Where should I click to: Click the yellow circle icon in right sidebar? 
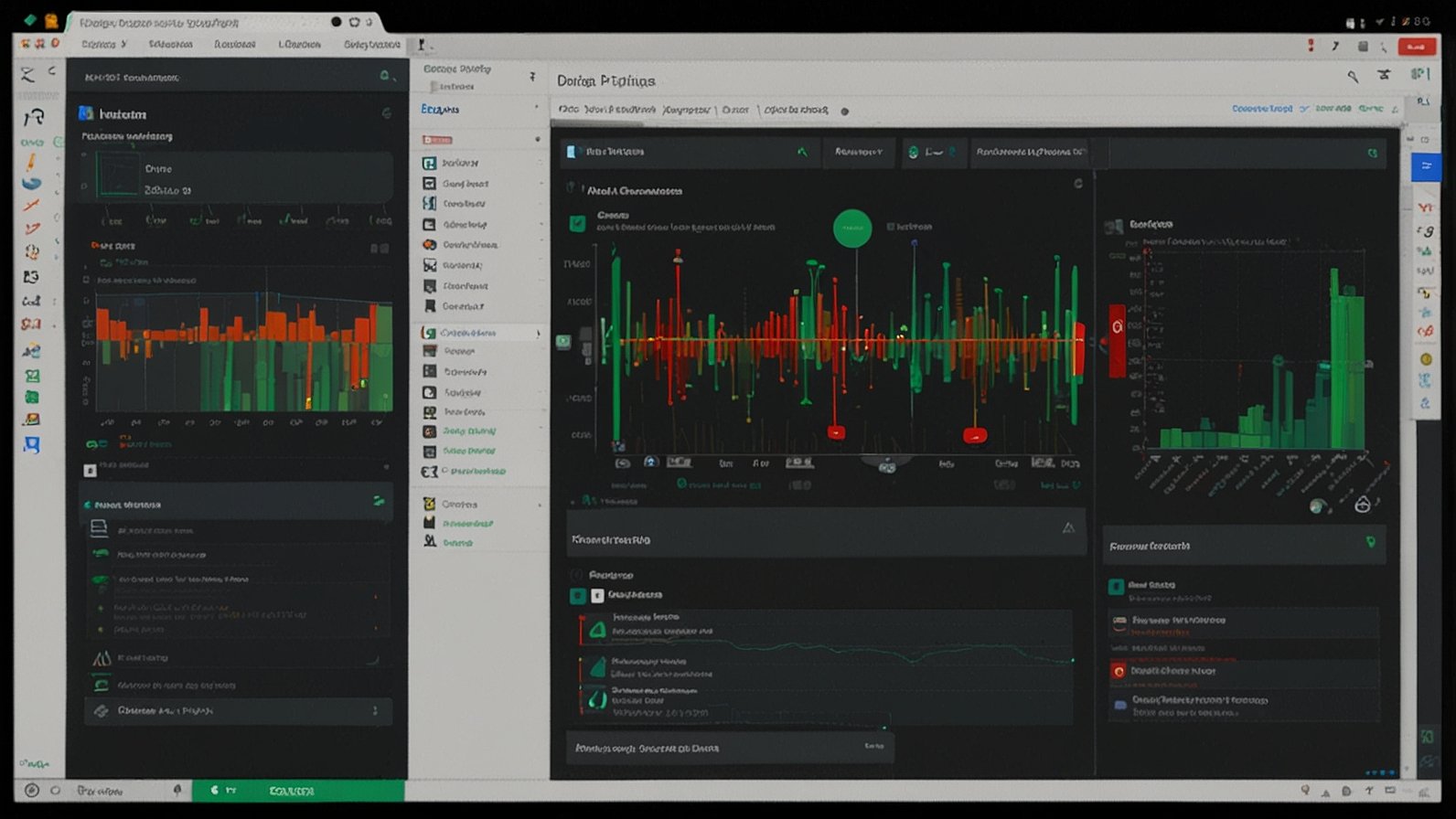1425,359
